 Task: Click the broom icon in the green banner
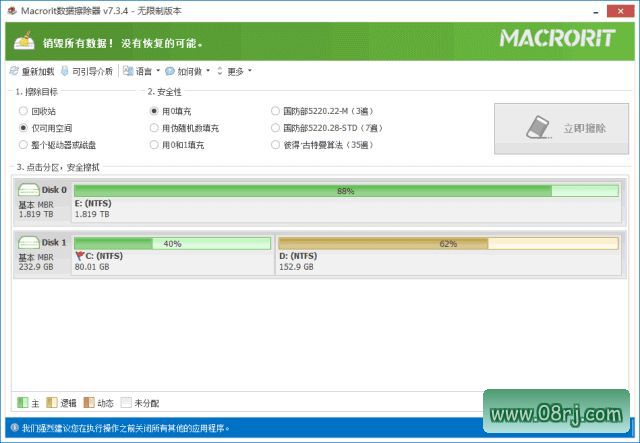(24, 41)
